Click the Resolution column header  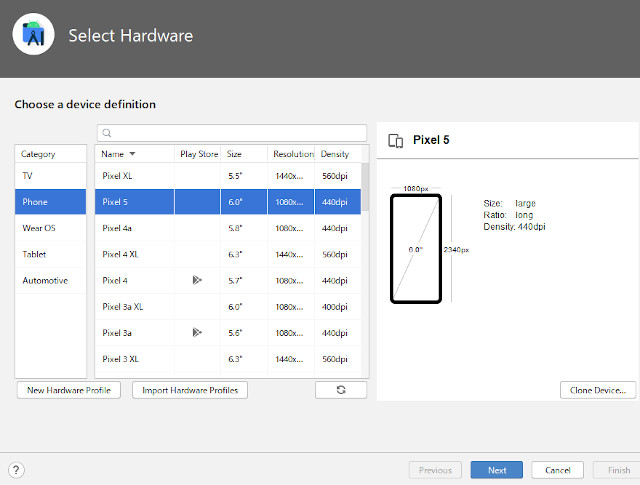pyautogui.click(x=291, y=154)
